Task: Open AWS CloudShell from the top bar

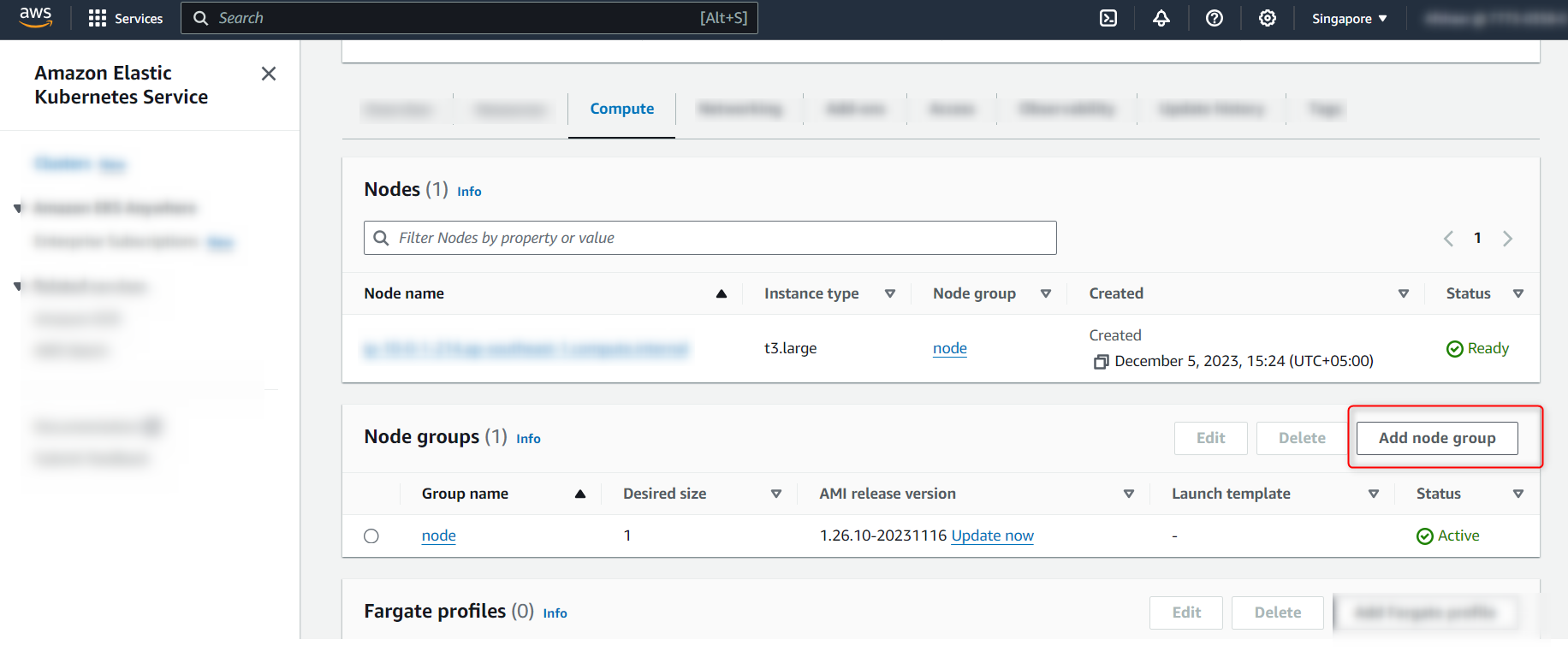Action: 1108,18
